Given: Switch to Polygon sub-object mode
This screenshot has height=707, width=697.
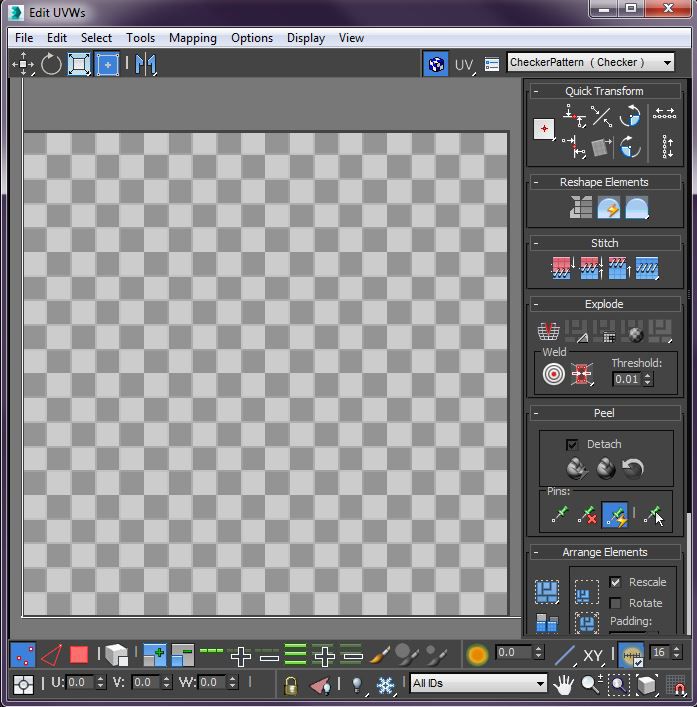Looking at the screenshot, I should 79,655.
